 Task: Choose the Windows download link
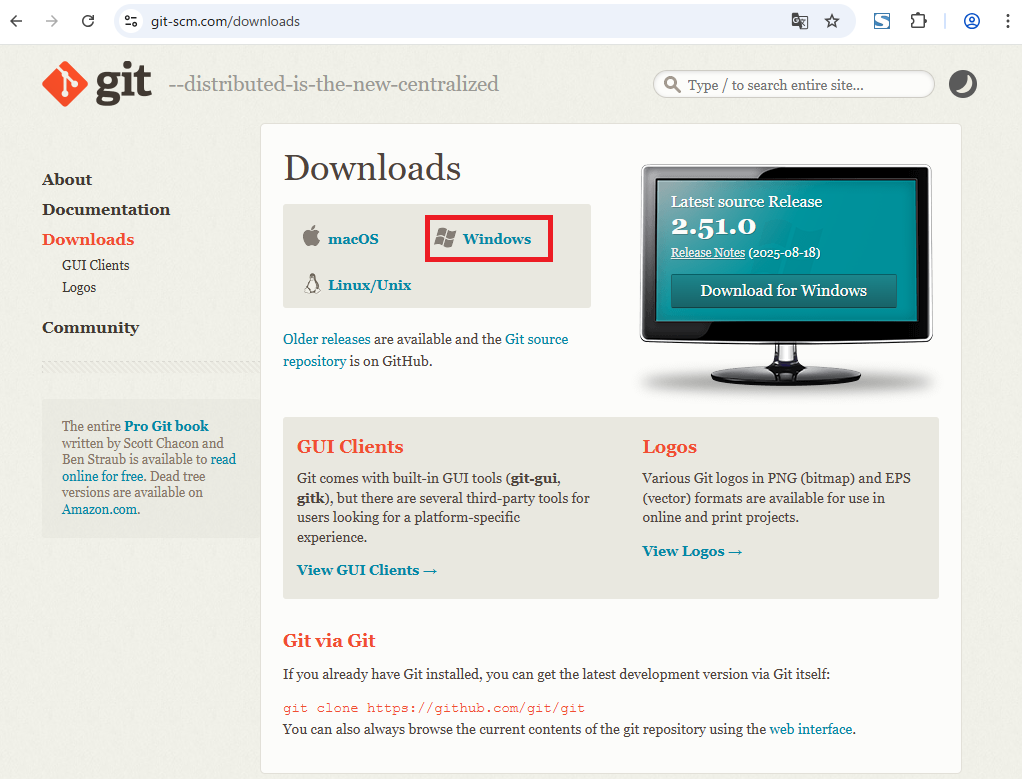point(497,239)
